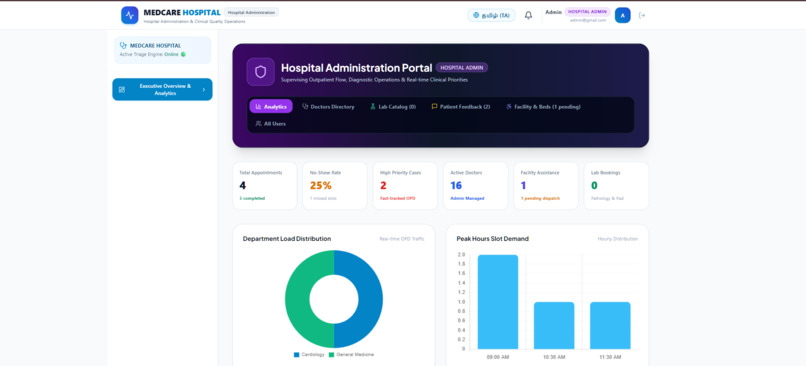Click the shield icon in portal banner
Viewport: 806px width, 366px height.
(x=261, y=72)
